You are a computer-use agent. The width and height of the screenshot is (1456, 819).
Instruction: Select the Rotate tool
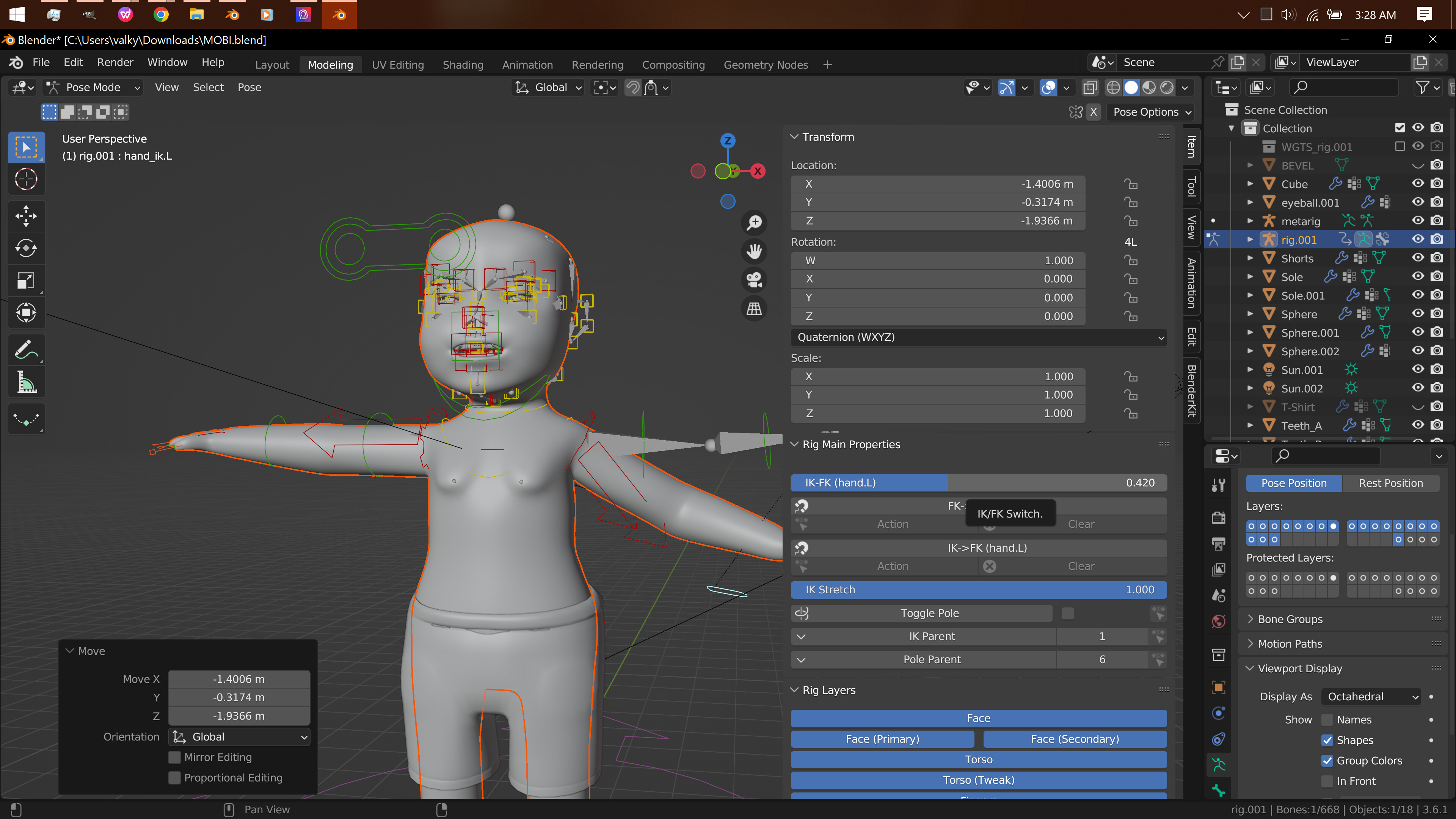coord(26,248)
